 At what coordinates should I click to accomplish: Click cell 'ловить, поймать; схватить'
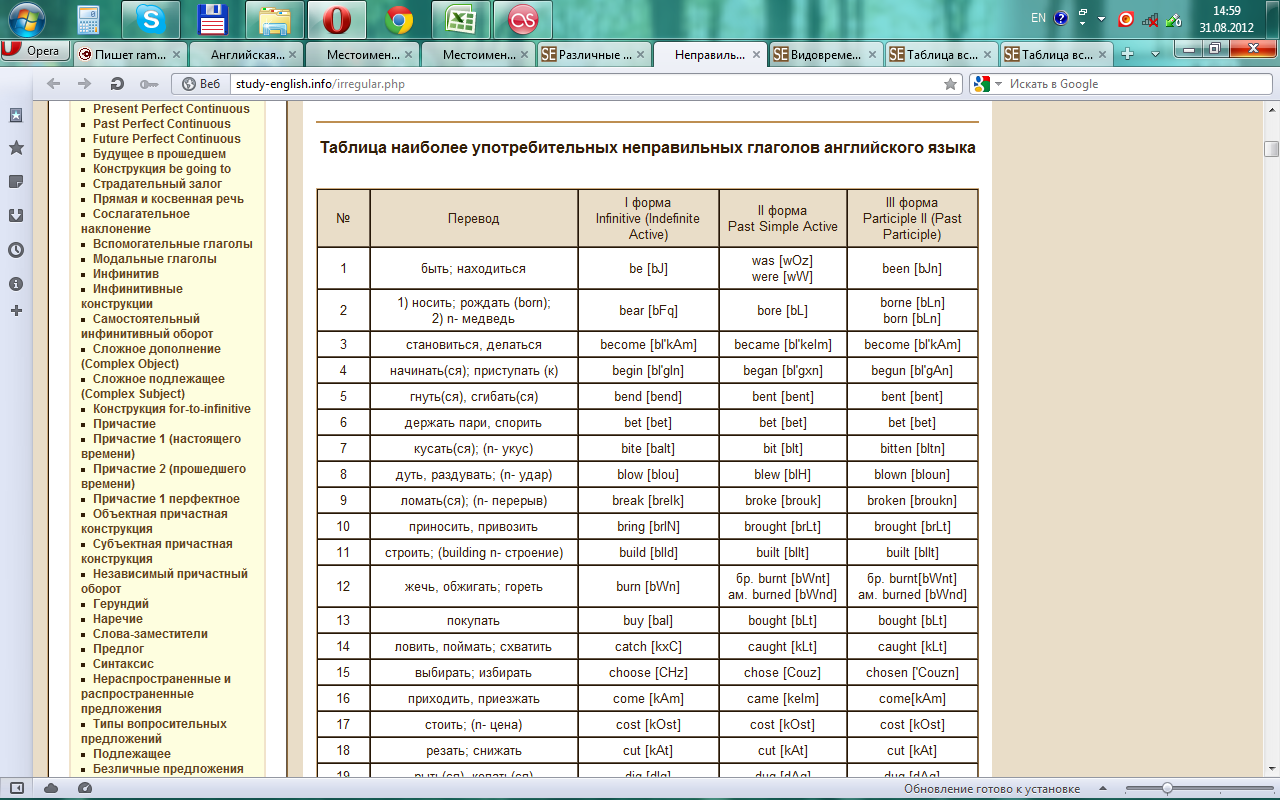click(474, 647)
